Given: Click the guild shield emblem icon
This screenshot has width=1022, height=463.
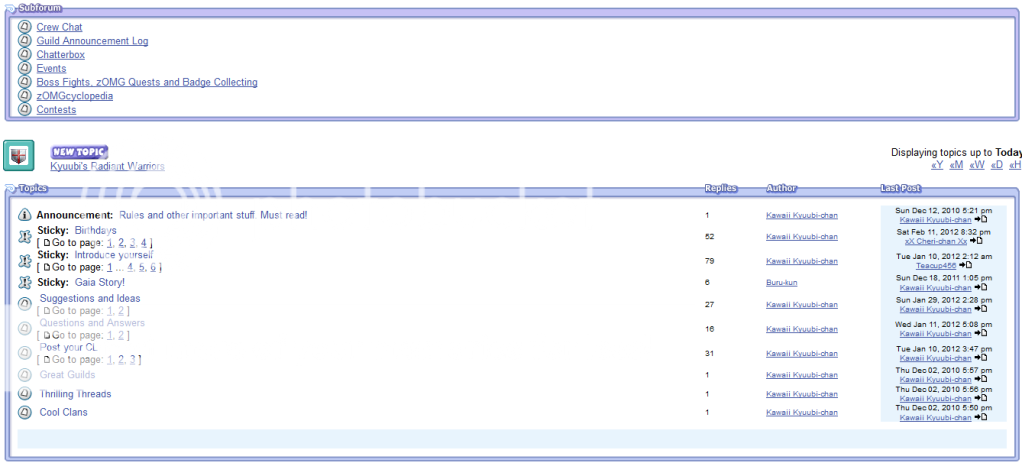Looking at the screenshot, I should tap(19, 156).
